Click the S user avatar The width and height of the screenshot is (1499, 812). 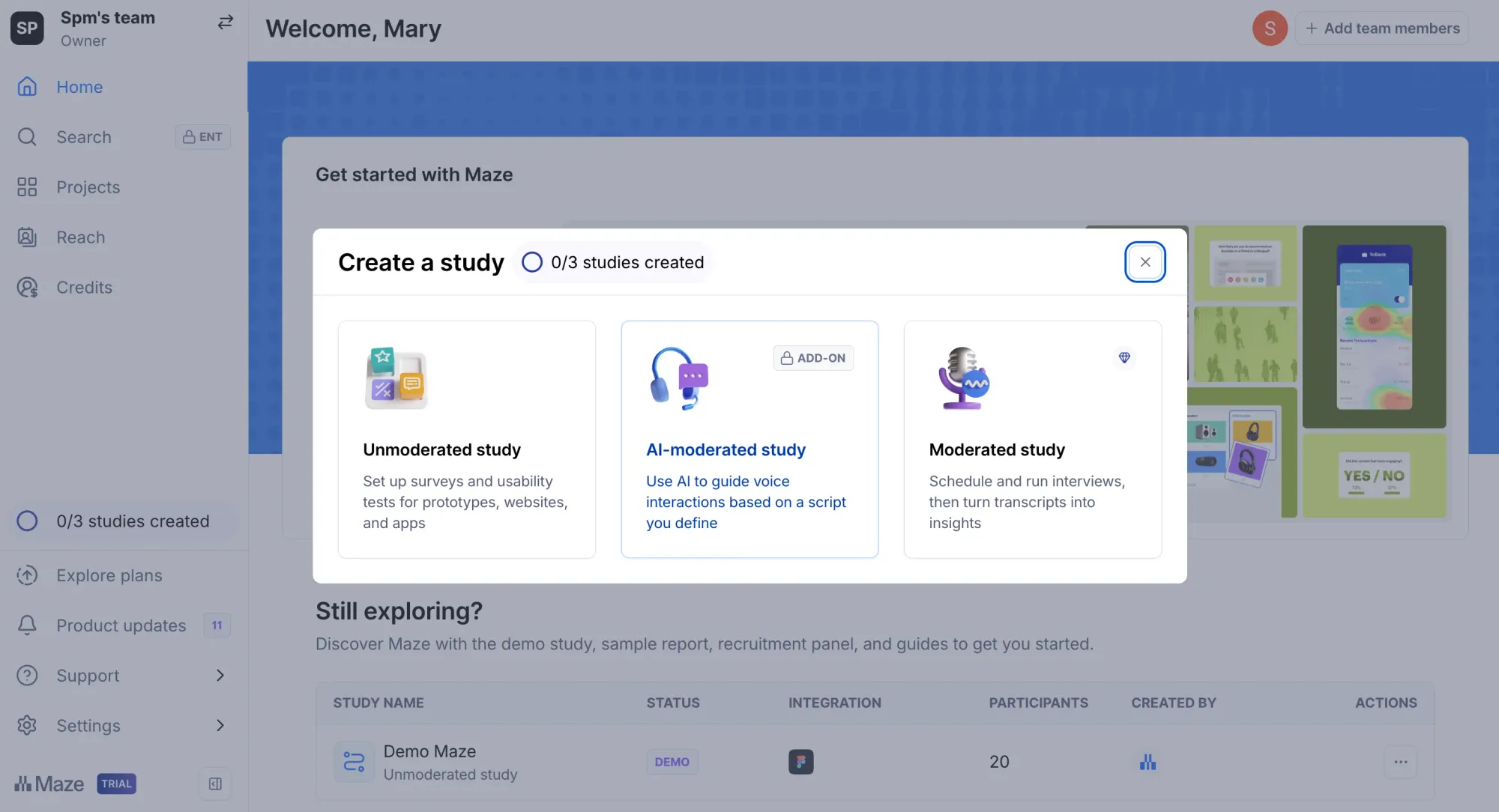click(x=1270, y=28)
